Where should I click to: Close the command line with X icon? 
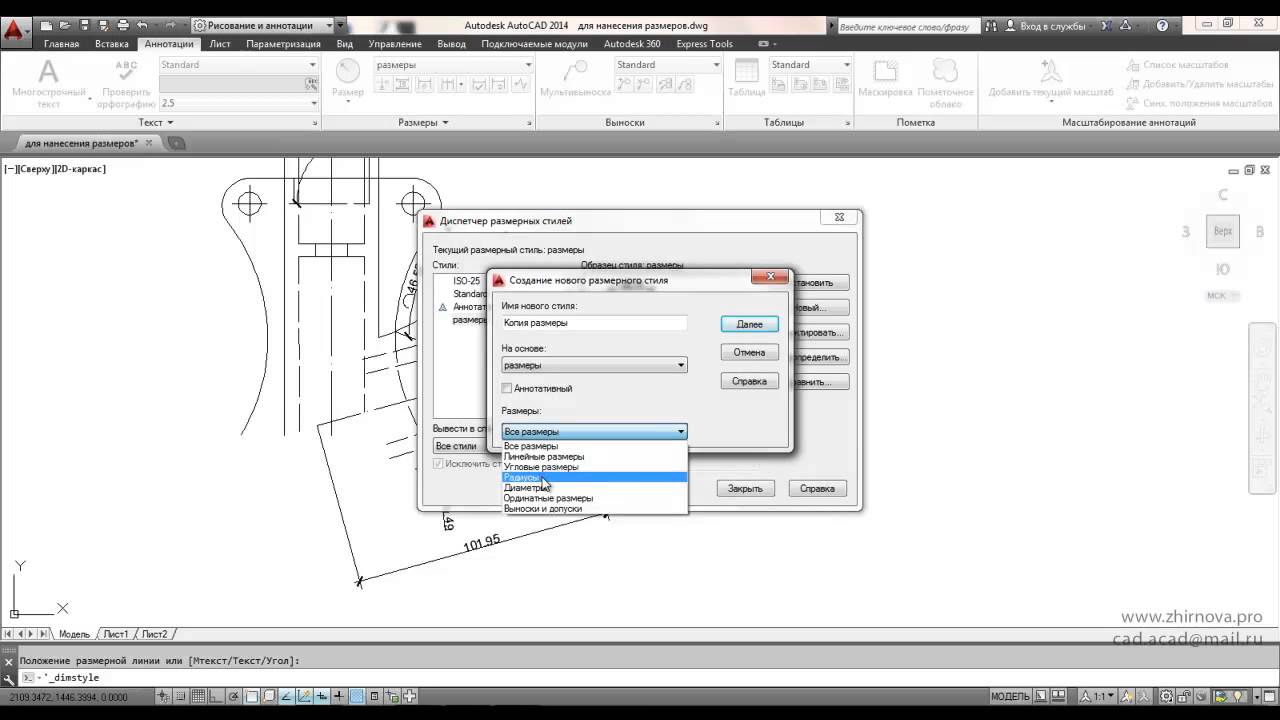[9, 661]
